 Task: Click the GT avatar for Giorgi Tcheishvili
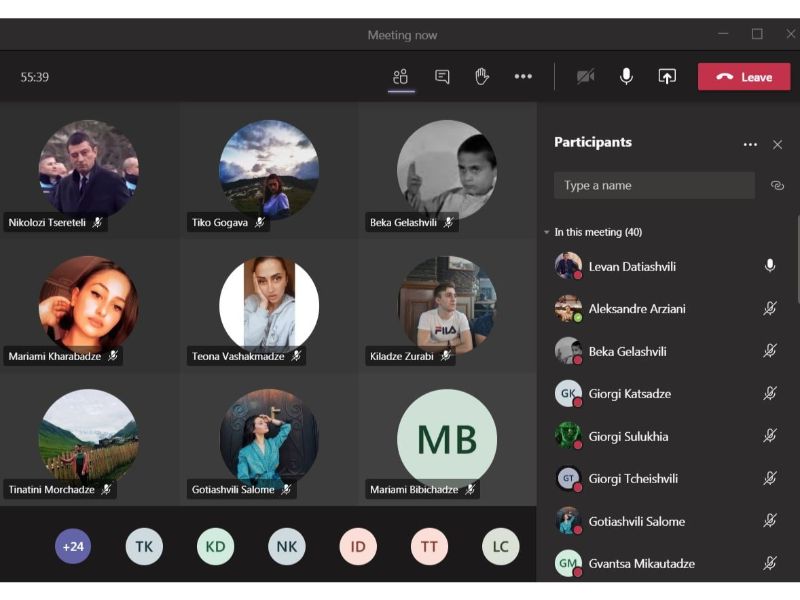(x=568, y=478)
